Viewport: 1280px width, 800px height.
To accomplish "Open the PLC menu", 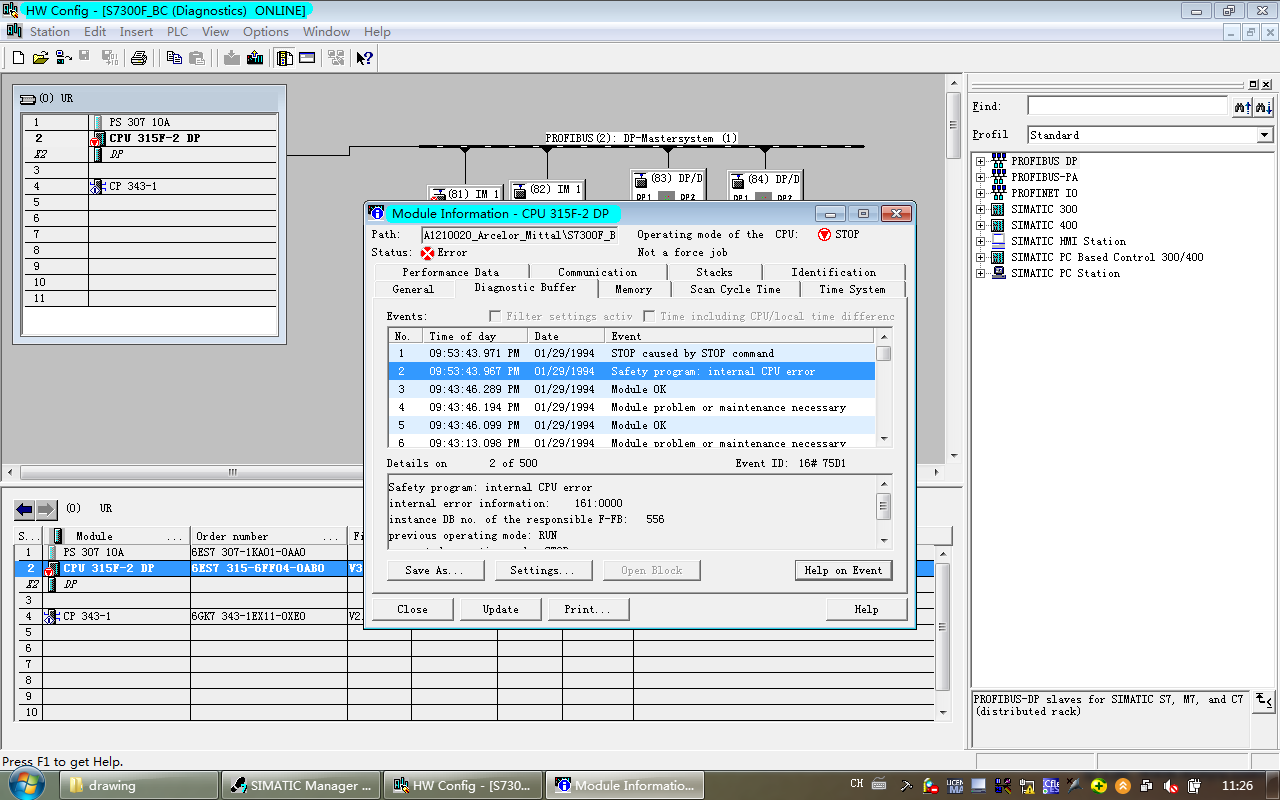I will point(177,32).
